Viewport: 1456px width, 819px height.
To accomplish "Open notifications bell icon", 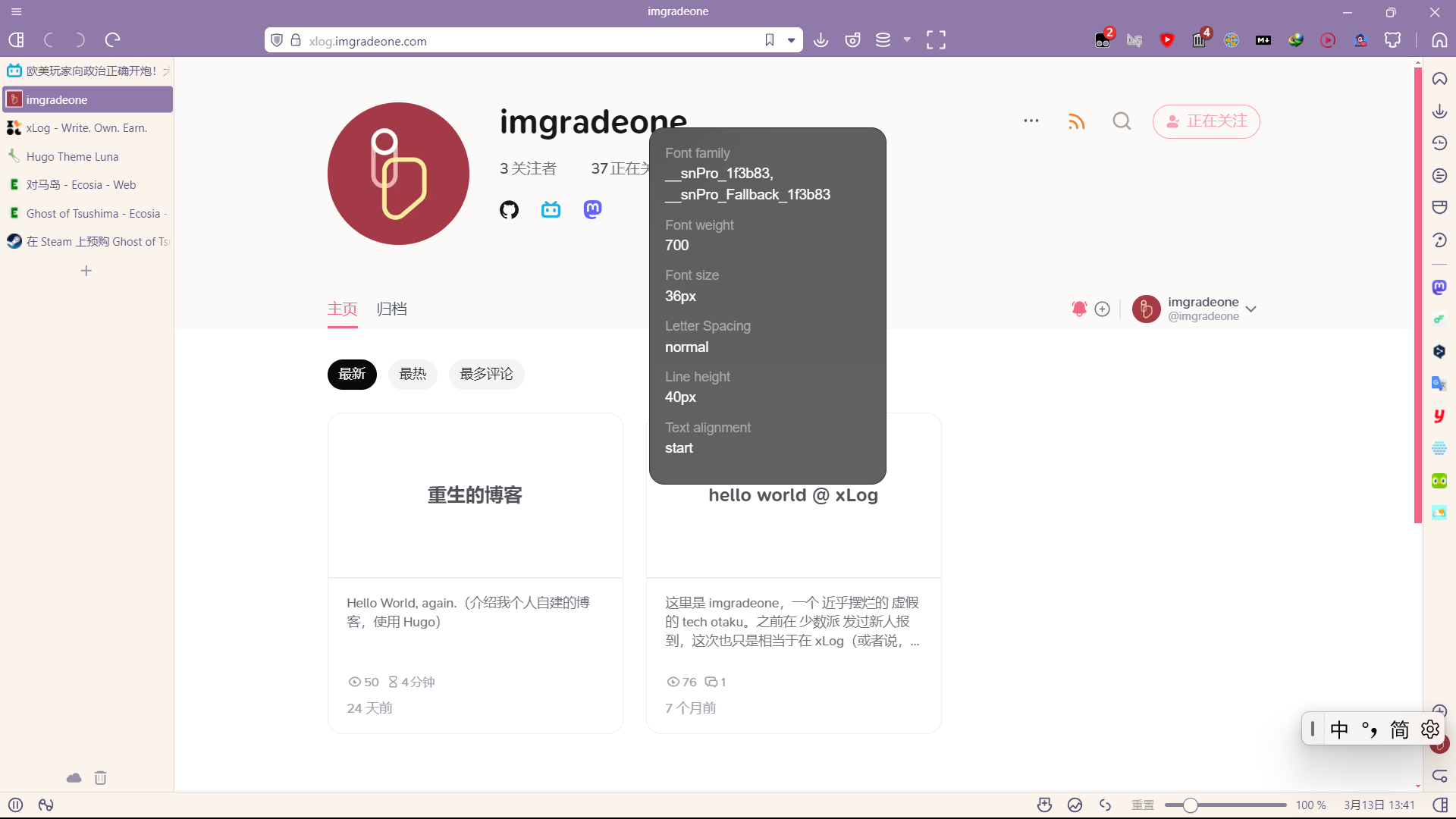I will click(x=1079, y=309).
